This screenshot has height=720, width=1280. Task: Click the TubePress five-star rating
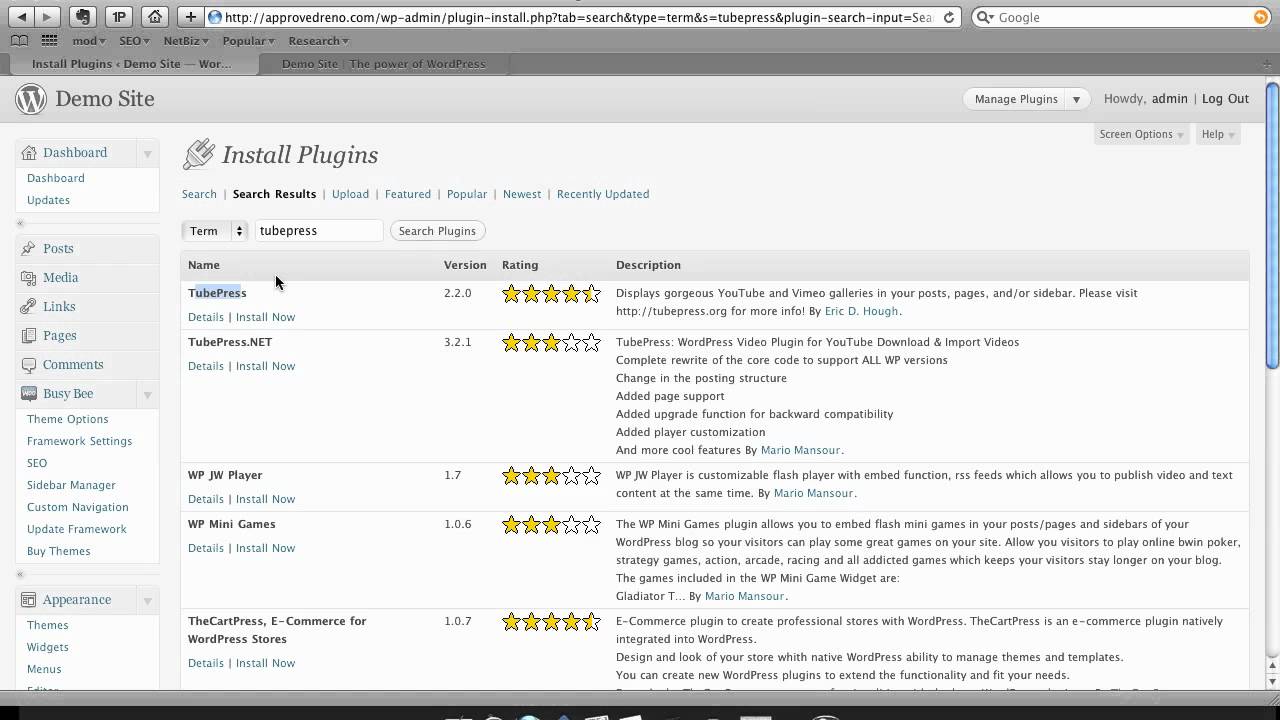click(x=551, y=294)
